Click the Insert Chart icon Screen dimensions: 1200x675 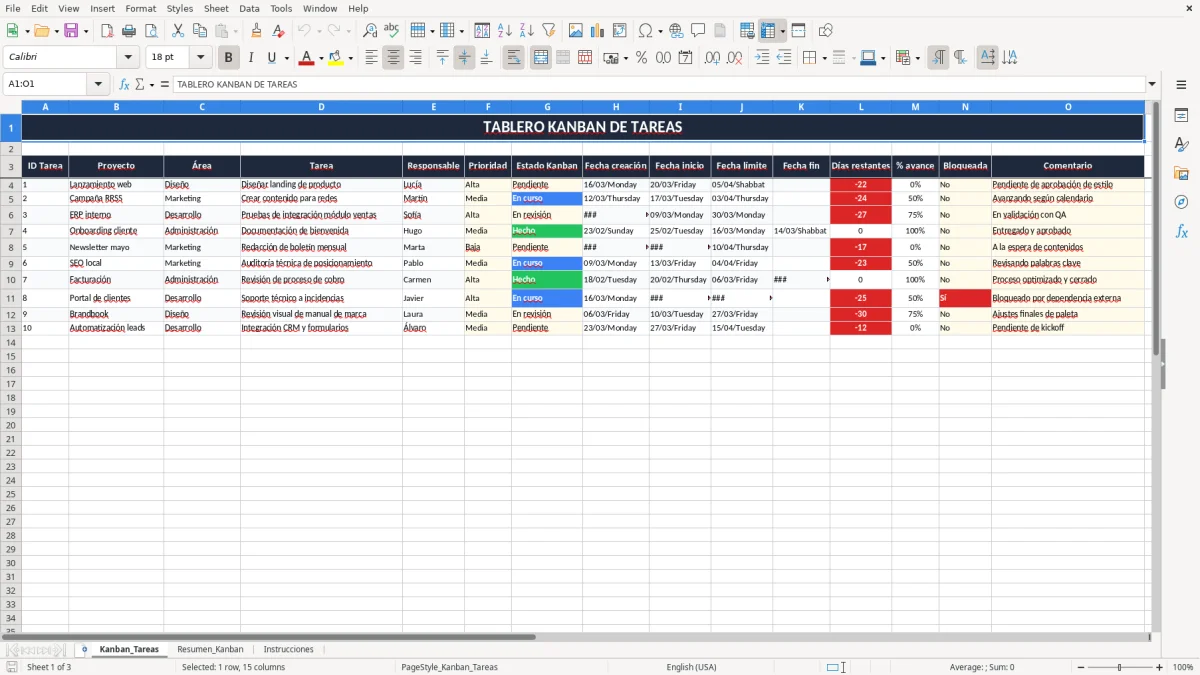tap(598, 31)
